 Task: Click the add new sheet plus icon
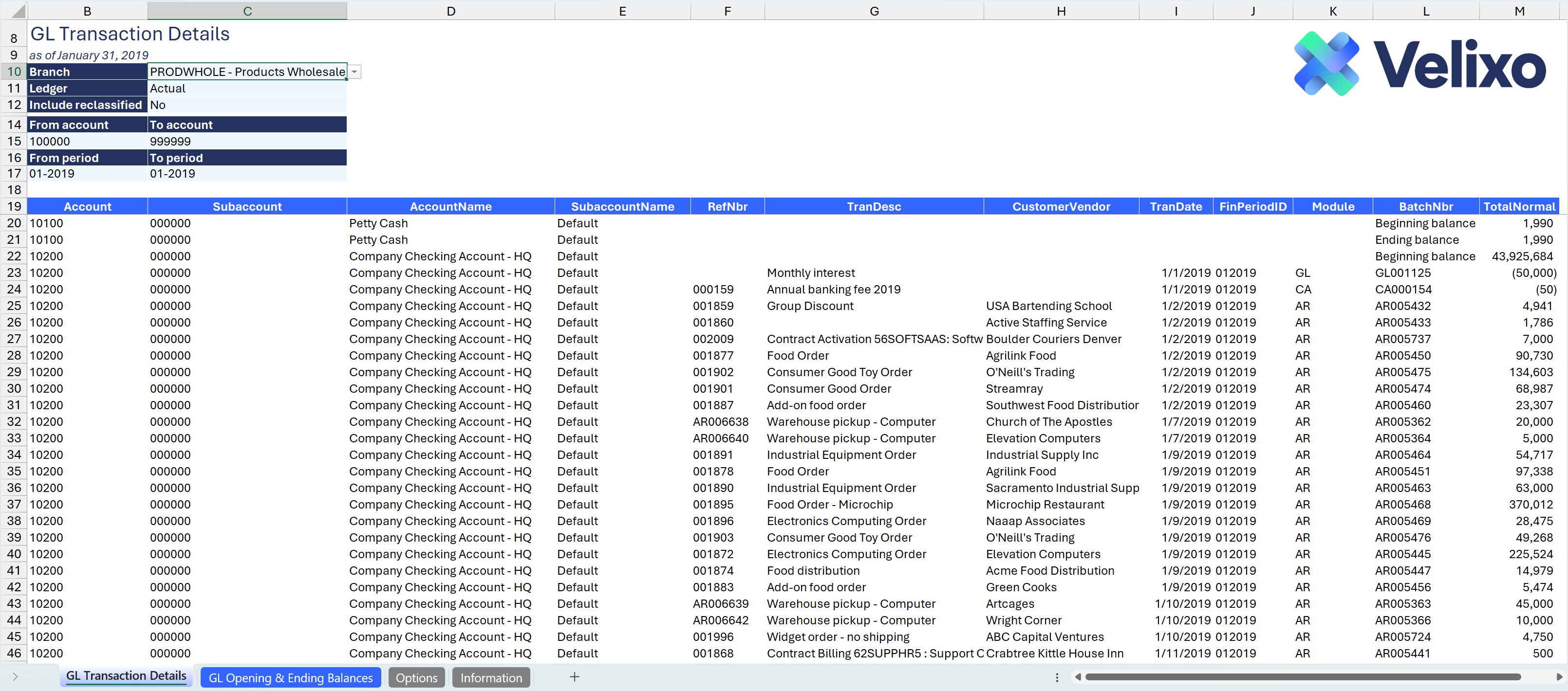(574, 677)
